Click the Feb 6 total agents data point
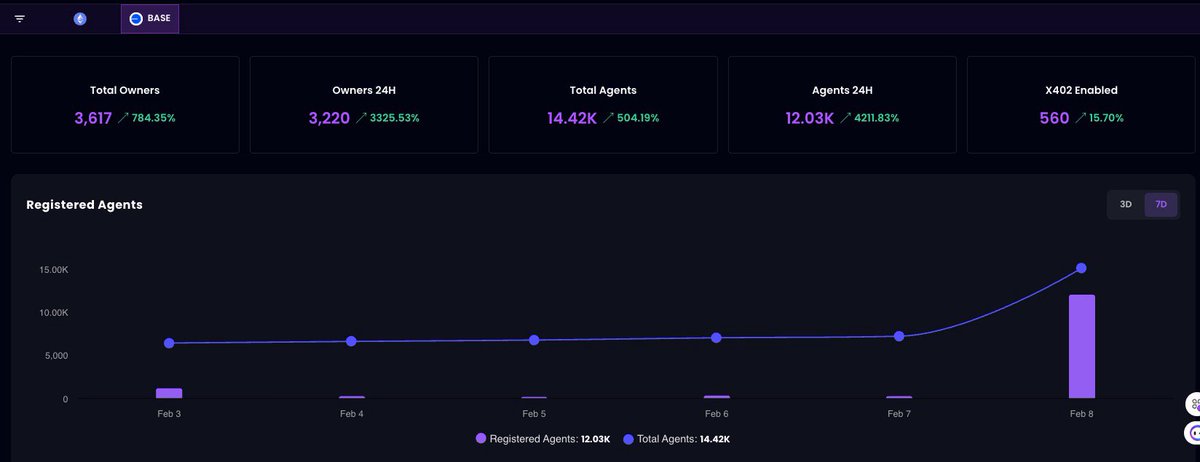The width and height of the screenshot is (1200, 462). click(716, 338)
